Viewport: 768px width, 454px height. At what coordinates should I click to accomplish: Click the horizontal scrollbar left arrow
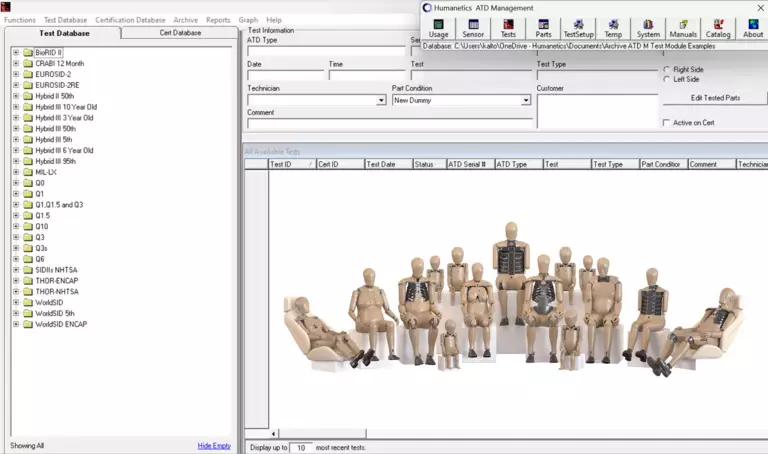click(273, 433)
